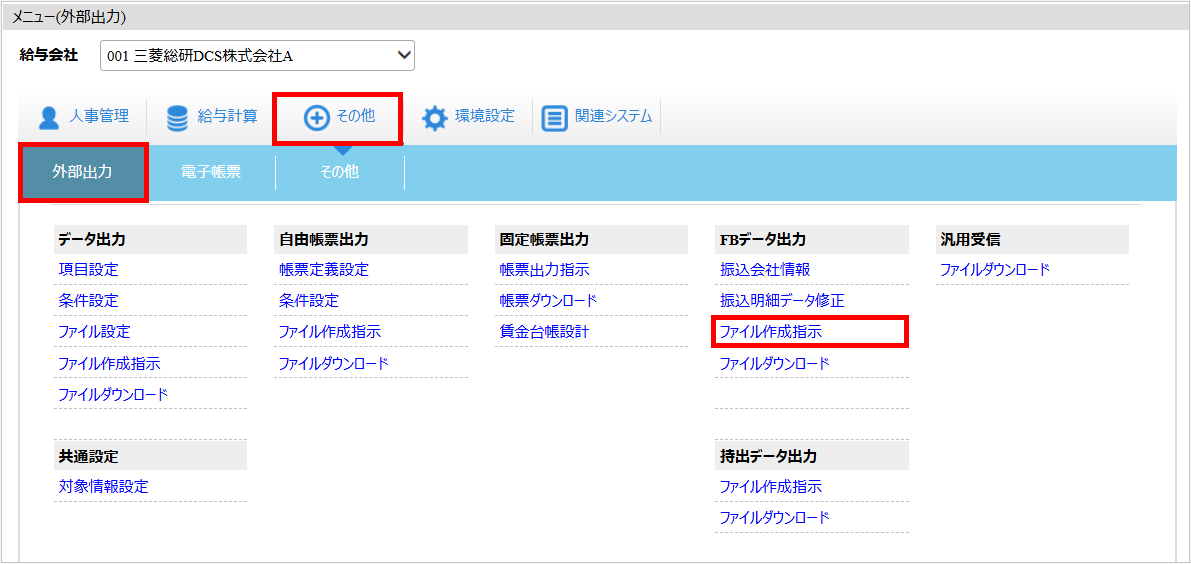Screen dimensions: 1191x564
Task: Open 振込明細データ修正 link
Action: point(782,301)
